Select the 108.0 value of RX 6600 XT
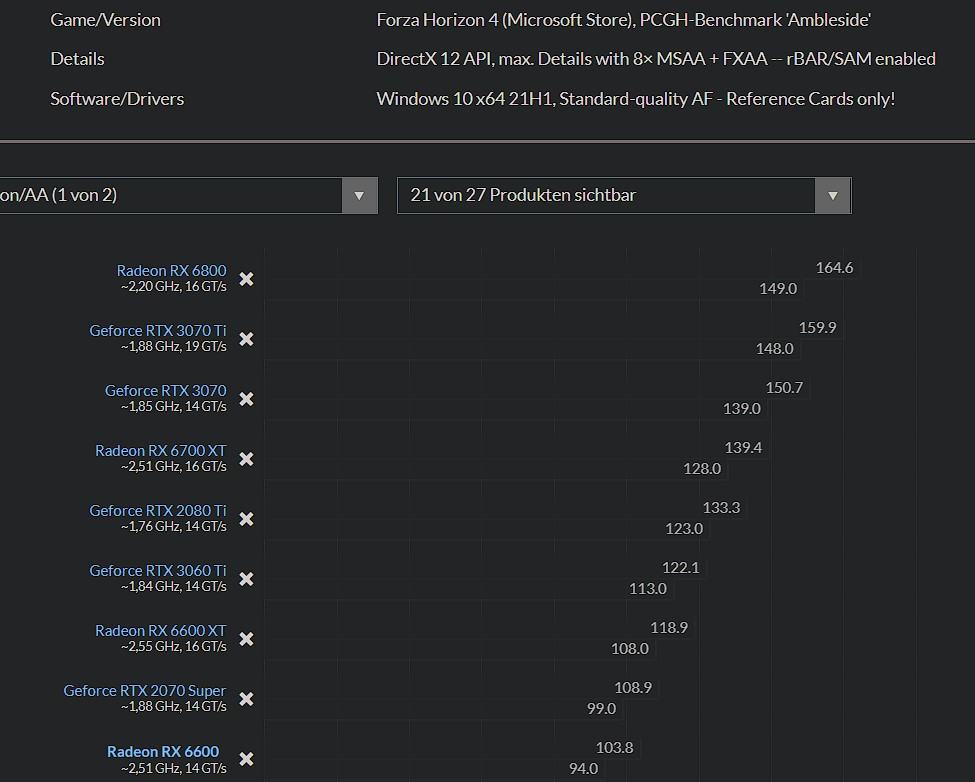This screenshot has height=782, width=975. (630, 648)
